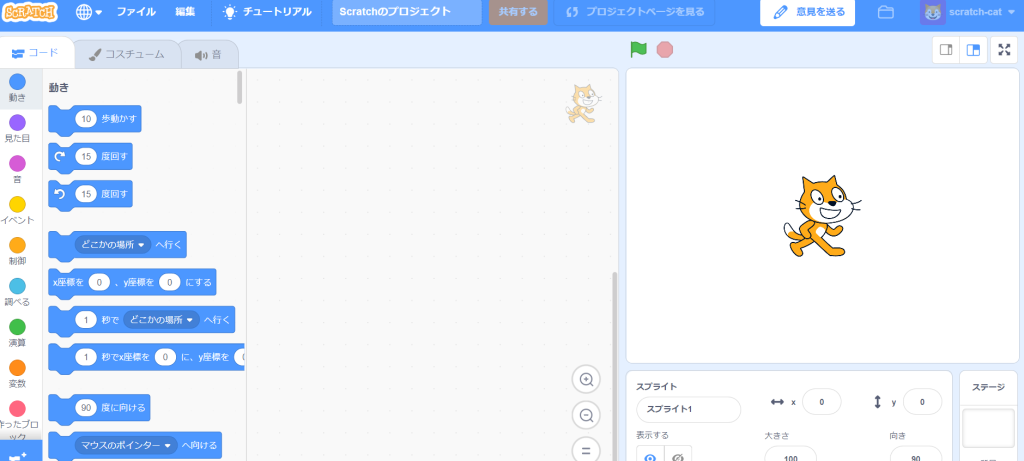Switch to the 音 sounds tab
Image resolution: width=1024 pixels, height=461 pixels.
click(x=208, y=54)
